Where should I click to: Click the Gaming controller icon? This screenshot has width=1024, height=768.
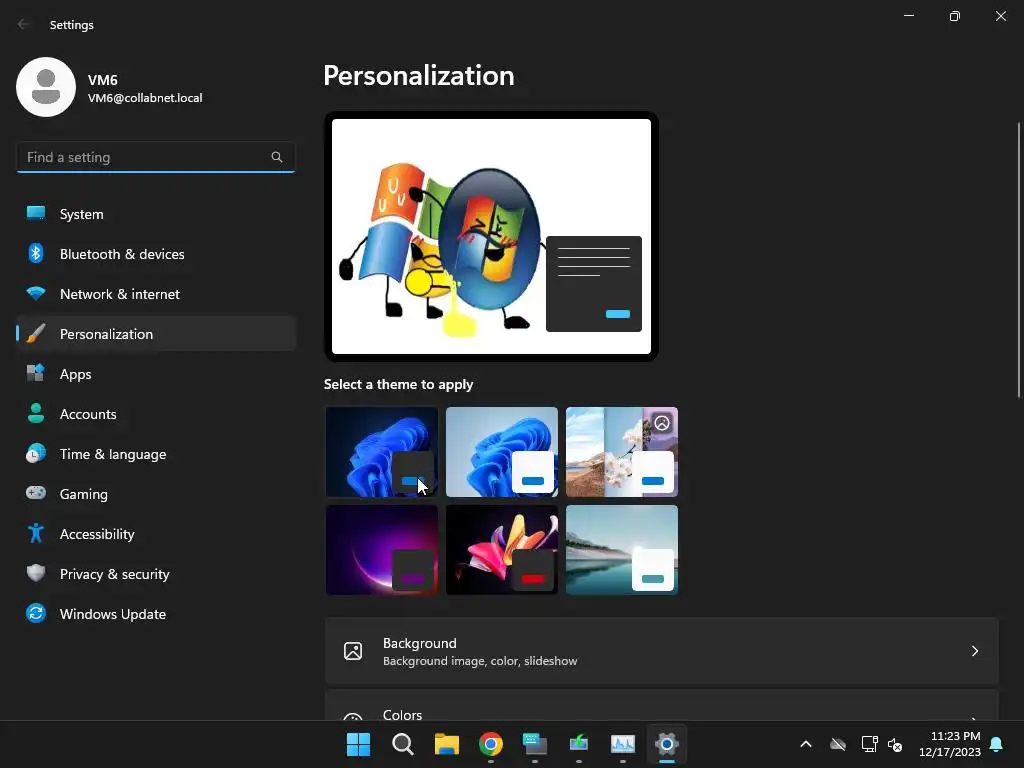click(x=36, y=493)
